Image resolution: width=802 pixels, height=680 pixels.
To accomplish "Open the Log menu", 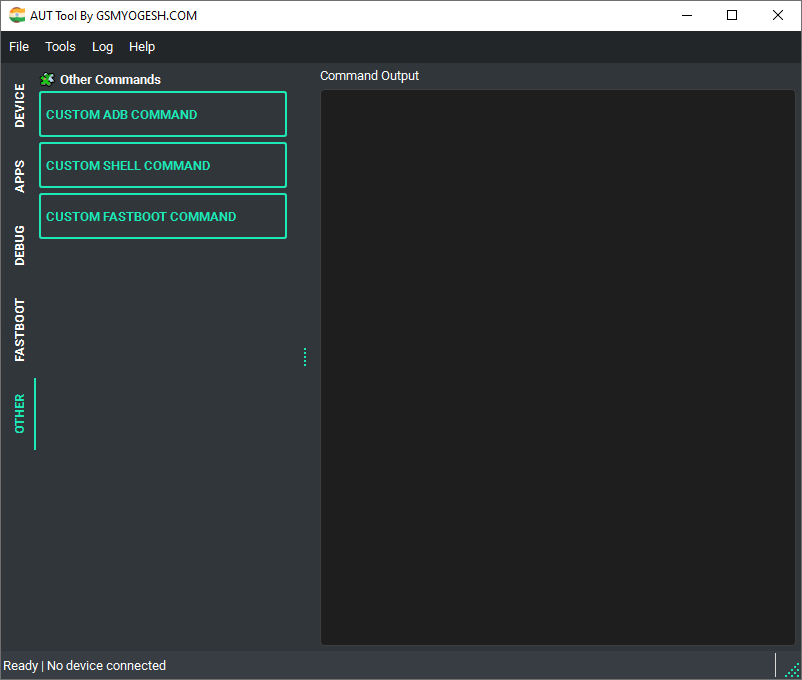I will point(102,46).
